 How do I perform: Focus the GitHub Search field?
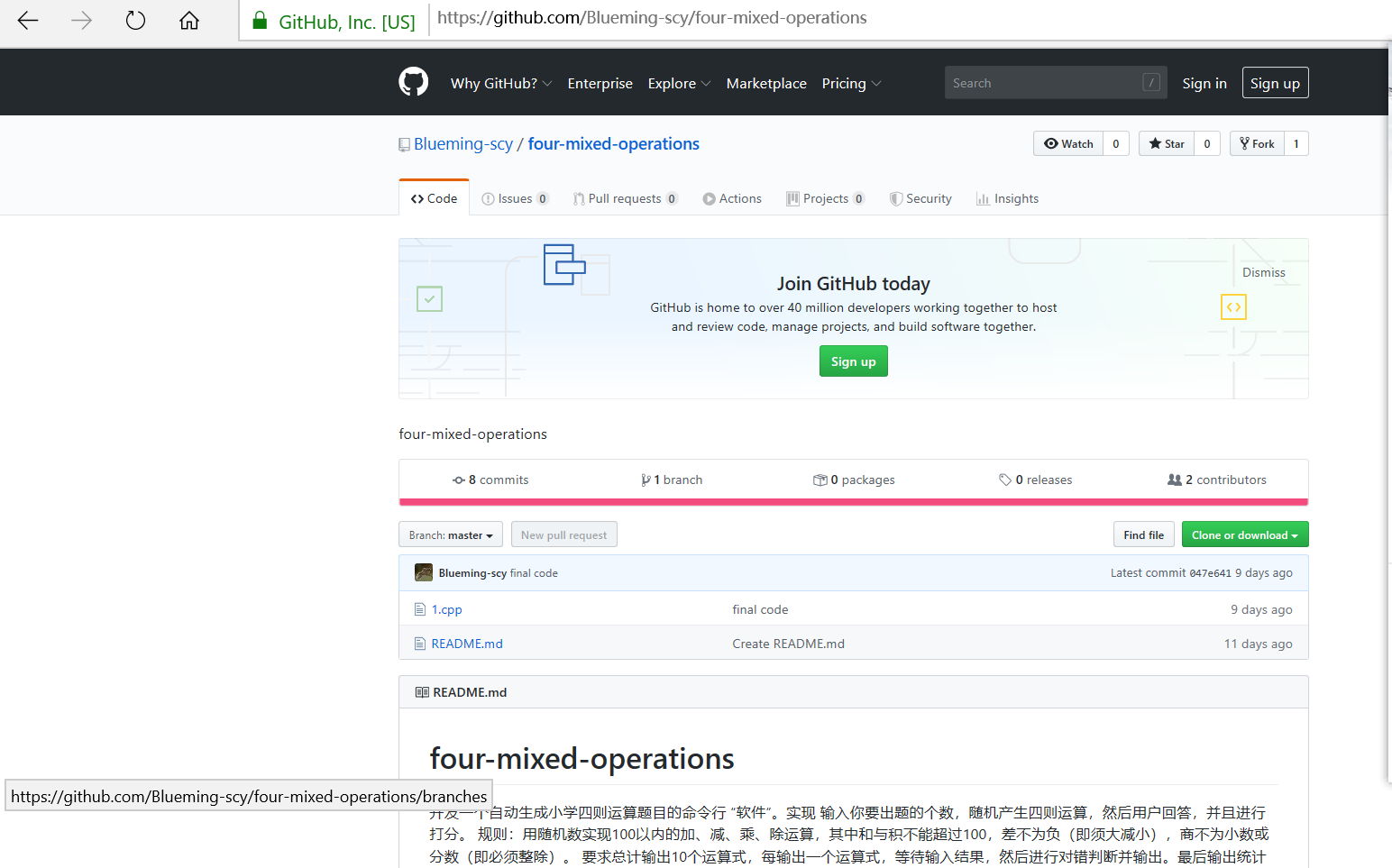[x=1056, y=82]
